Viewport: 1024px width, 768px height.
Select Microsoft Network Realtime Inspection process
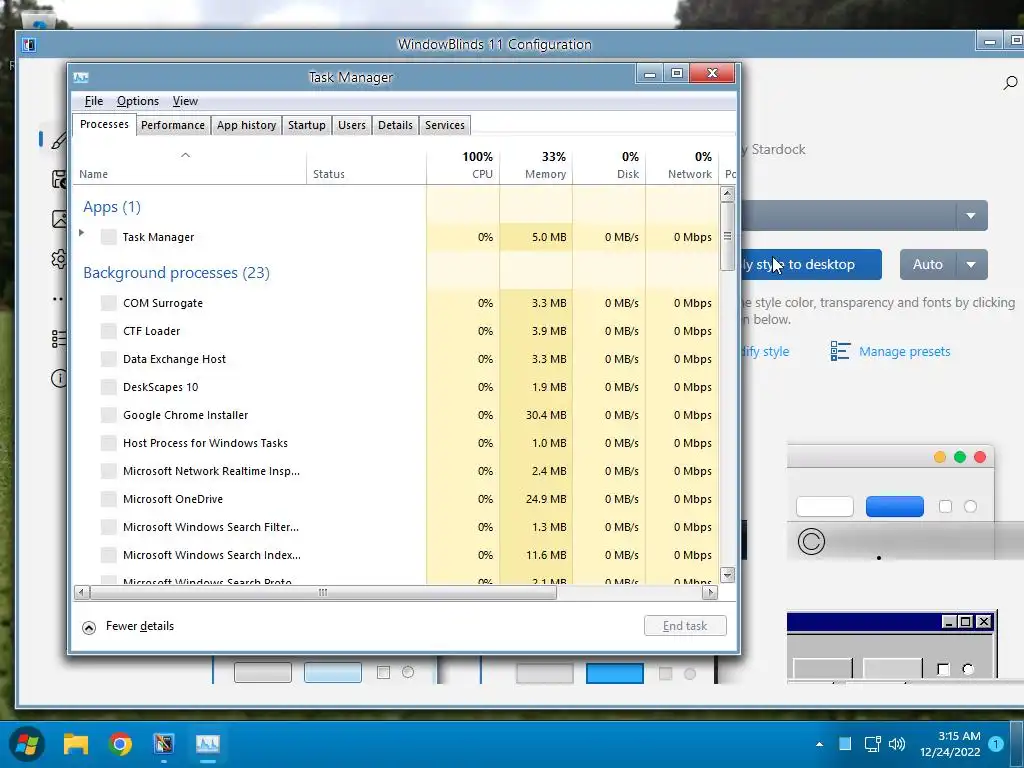point(395,471)
